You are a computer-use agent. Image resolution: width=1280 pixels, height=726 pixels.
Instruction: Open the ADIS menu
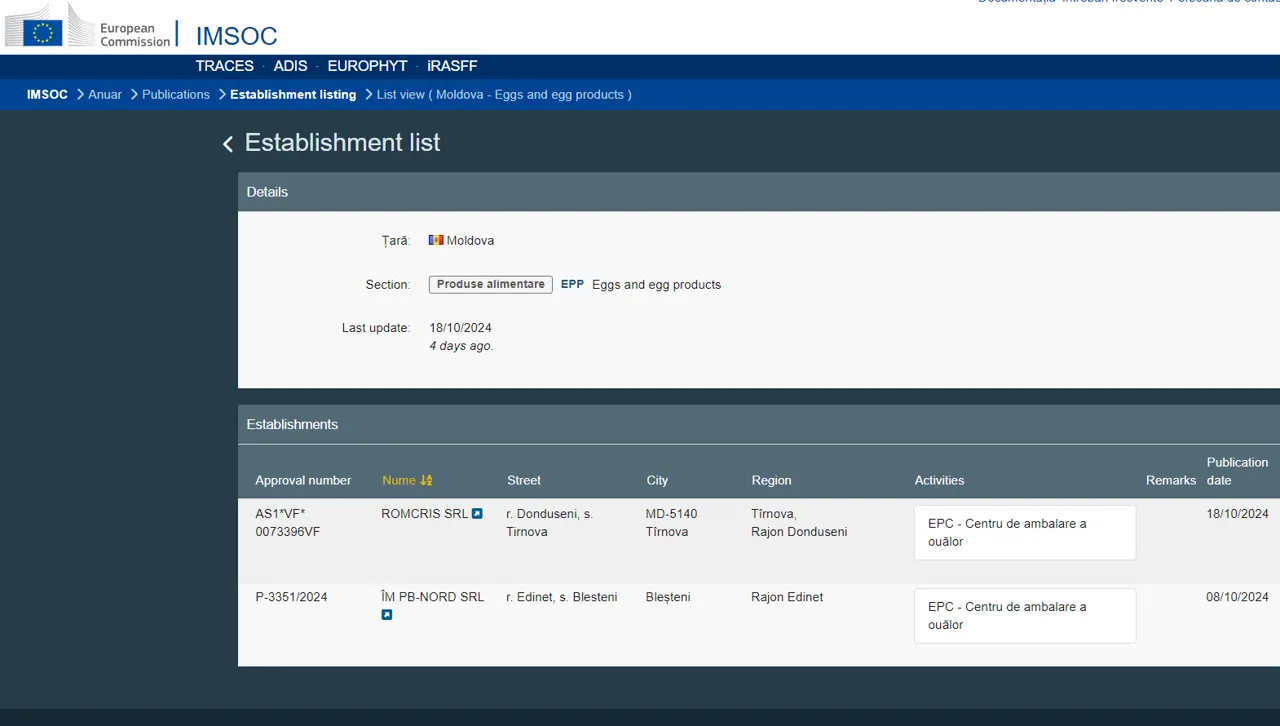pyautogui.click(x=291, y=66)
